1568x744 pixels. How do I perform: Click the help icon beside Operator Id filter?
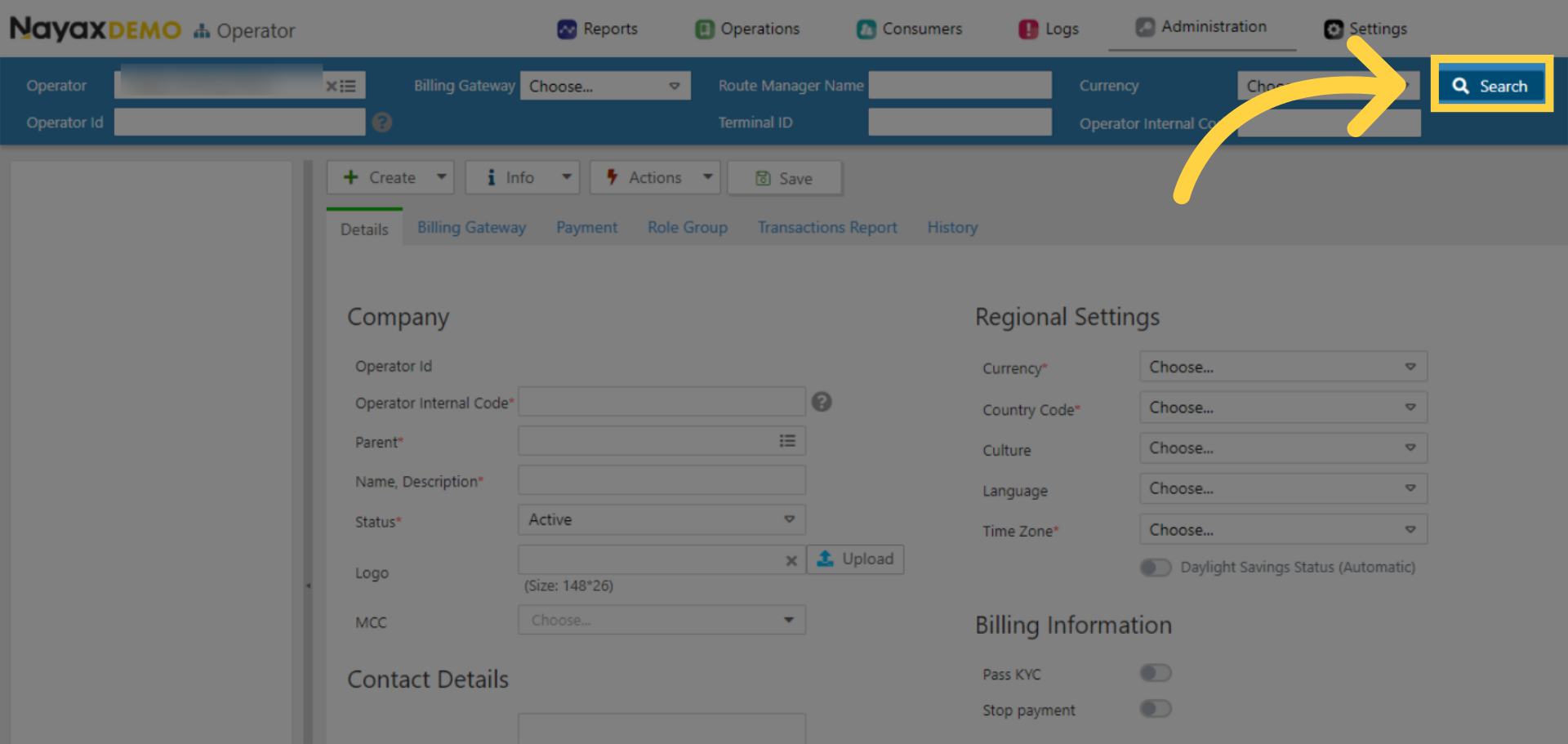(382, 123)
